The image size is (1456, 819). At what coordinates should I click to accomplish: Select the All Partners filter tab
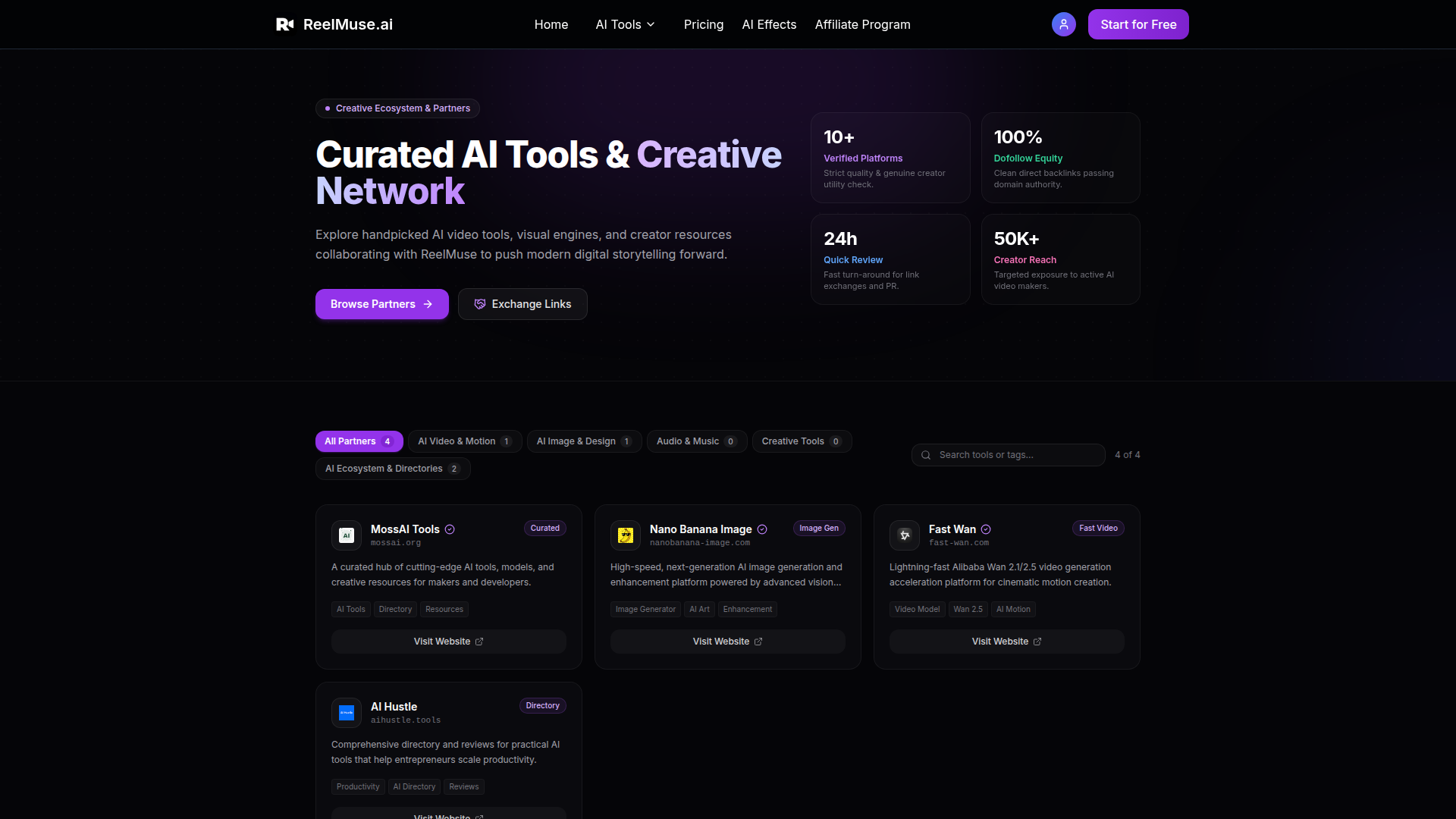(359, 441)
